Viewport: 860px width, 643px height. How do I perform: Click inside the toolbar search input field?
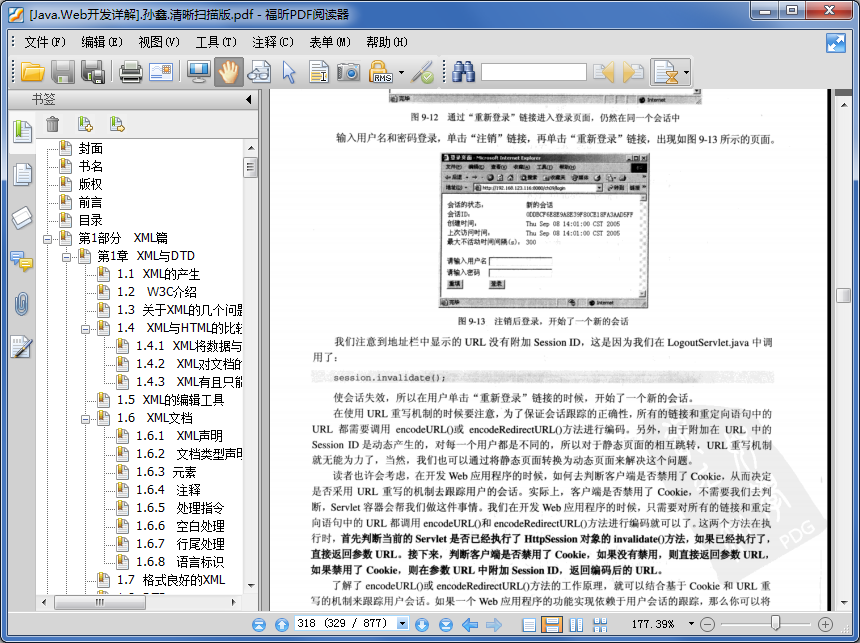535,72
